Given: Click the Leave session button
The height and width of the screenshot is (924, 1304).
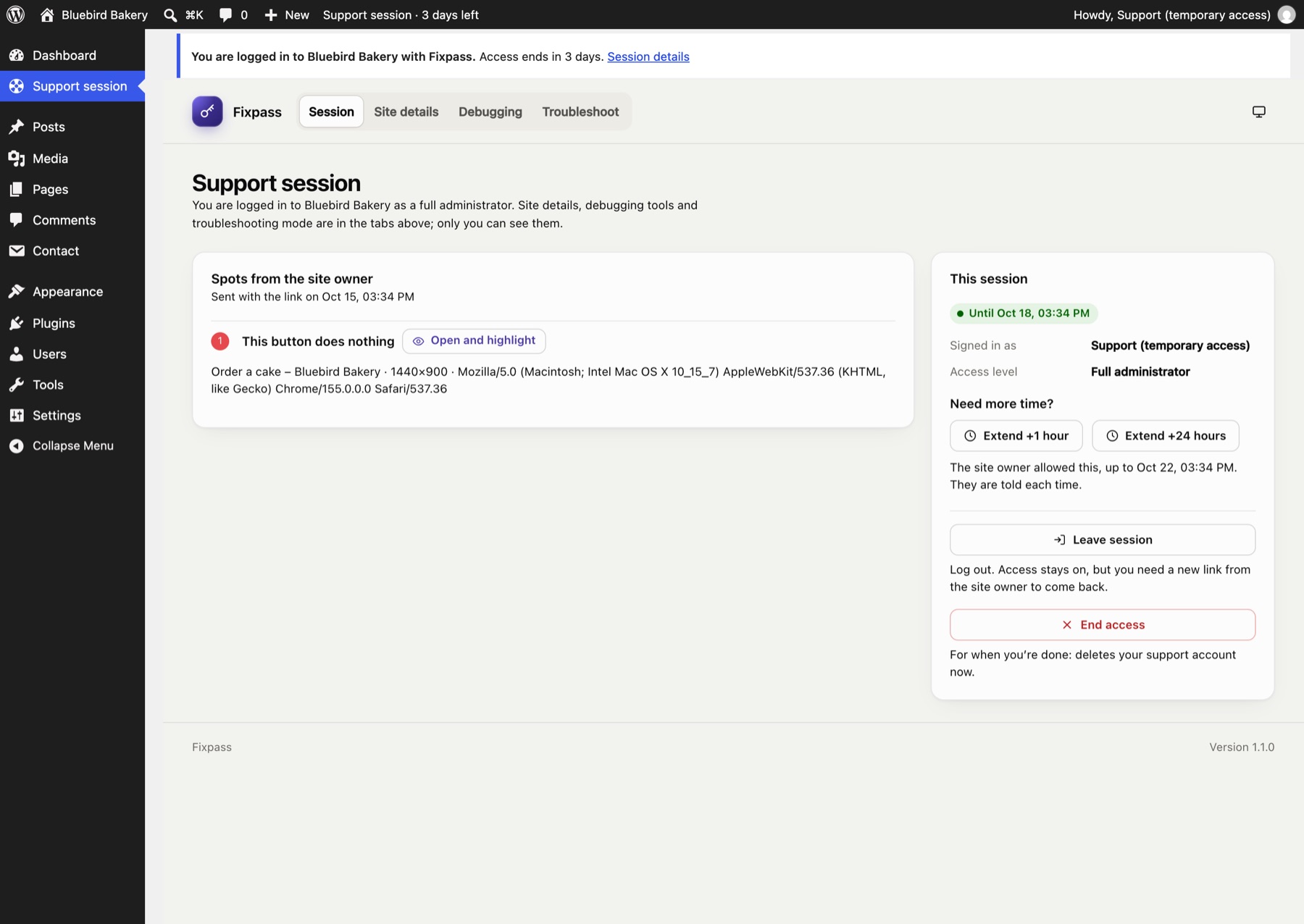Looking at the screenshot, I should 1103,539.
